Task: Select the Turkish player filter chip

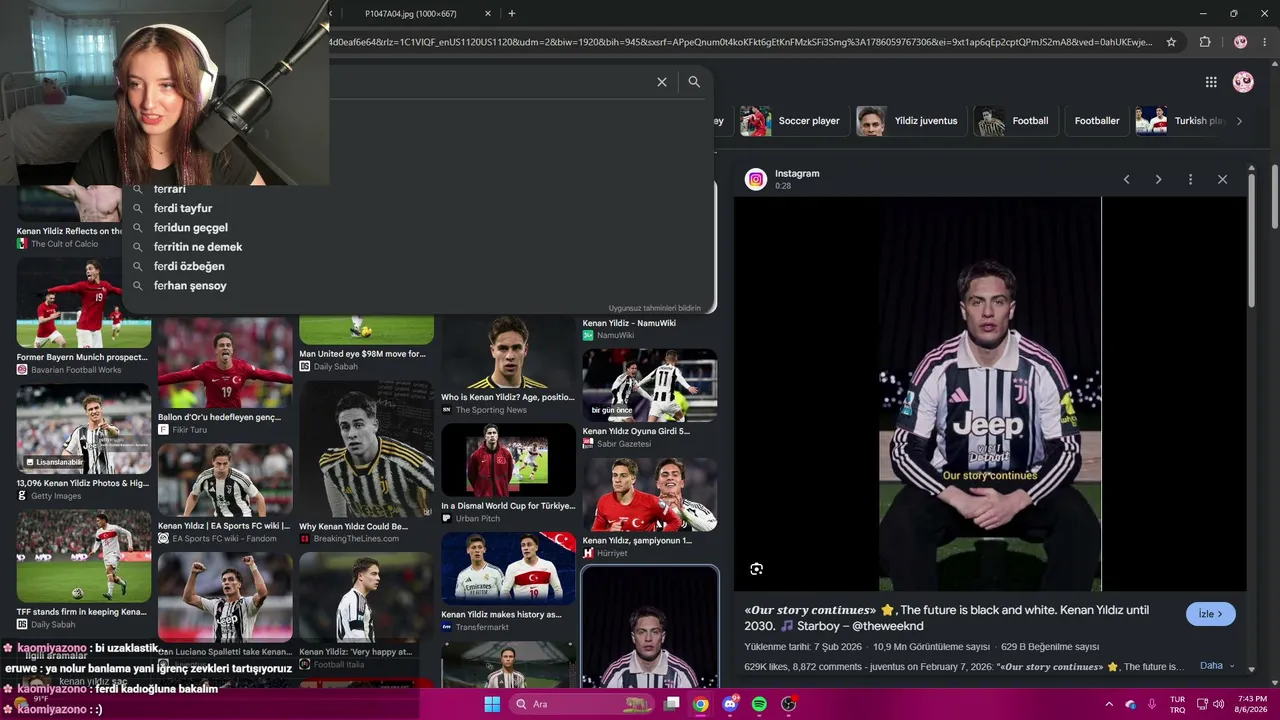Action: click(1182, 121)
